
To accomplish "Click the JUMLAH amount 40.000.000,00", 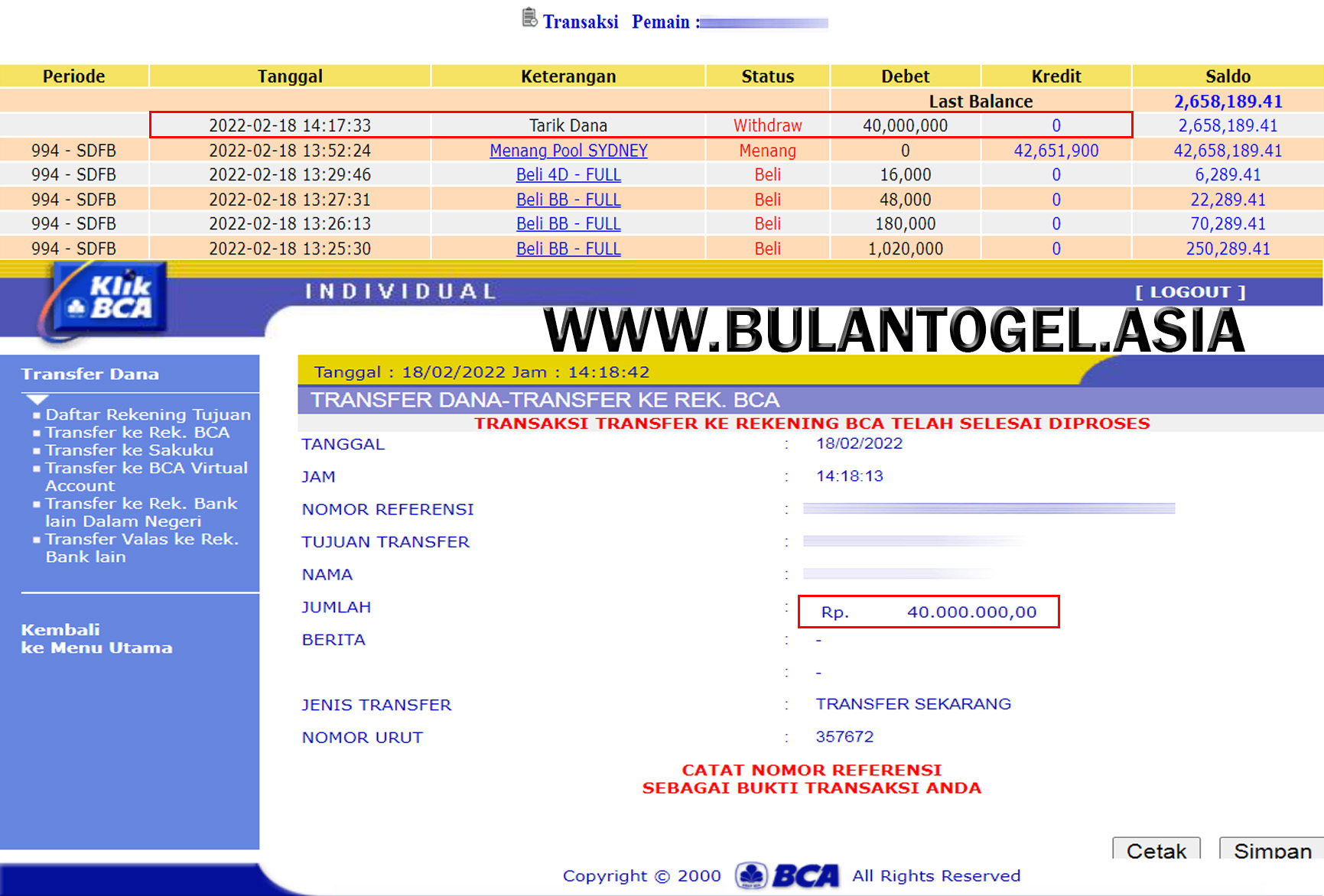I will click(971, 612).
